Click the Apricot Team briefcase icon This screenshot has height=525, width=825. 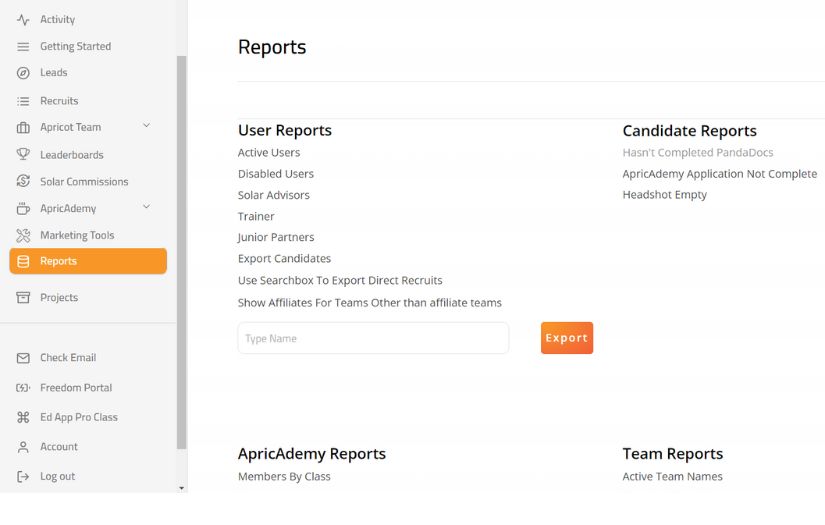pyautogui.click(x=23, y=127)
